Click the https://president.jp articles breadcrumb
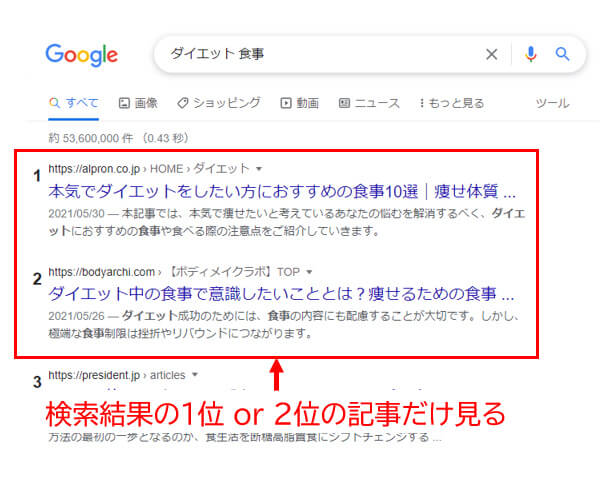 (x=117, y=375)
